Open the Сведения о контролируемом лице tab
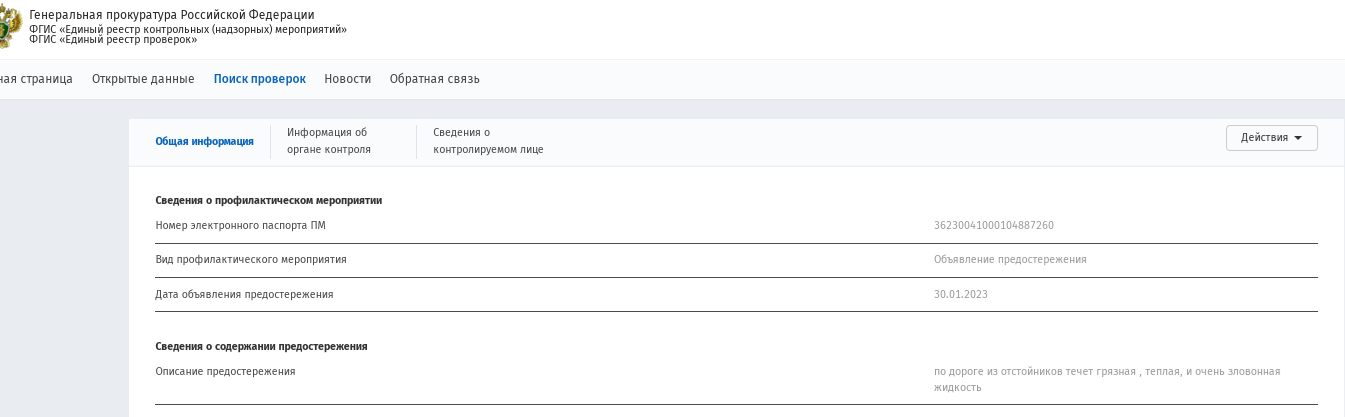Image resolution: width=1345 pixels, height=417 pixels. 488,141
